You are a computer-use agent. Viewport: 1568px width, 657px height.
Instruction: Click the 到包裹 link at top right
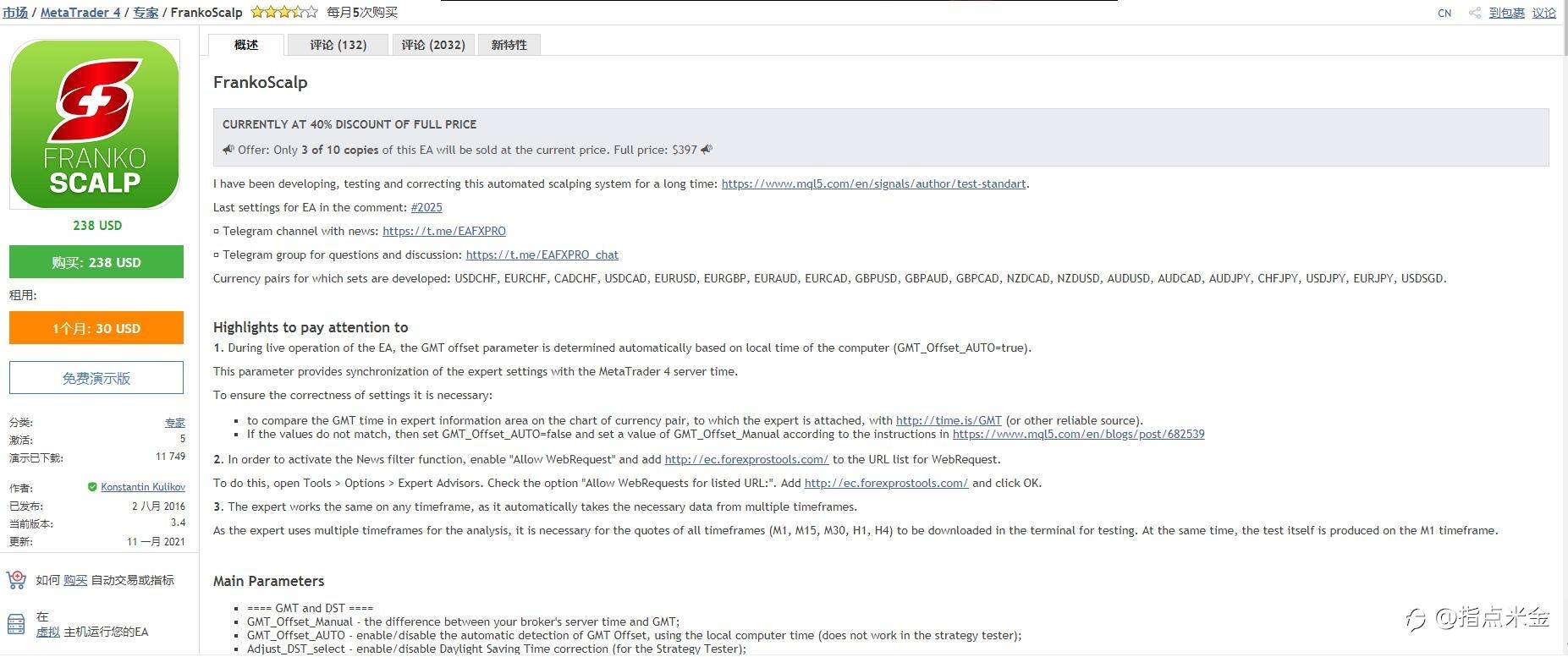(1506, 13)
